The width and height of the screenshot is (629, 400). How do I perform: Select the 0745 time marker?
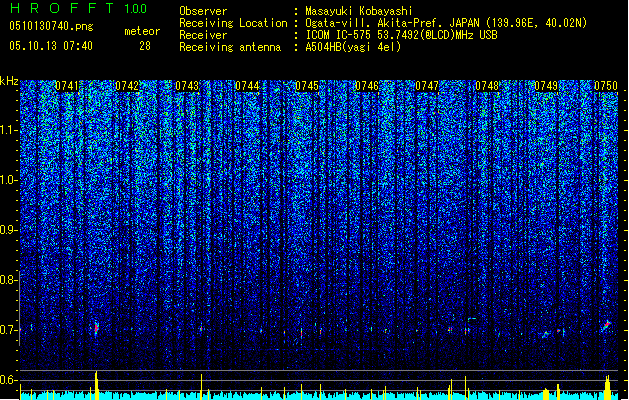pos(307,86)
